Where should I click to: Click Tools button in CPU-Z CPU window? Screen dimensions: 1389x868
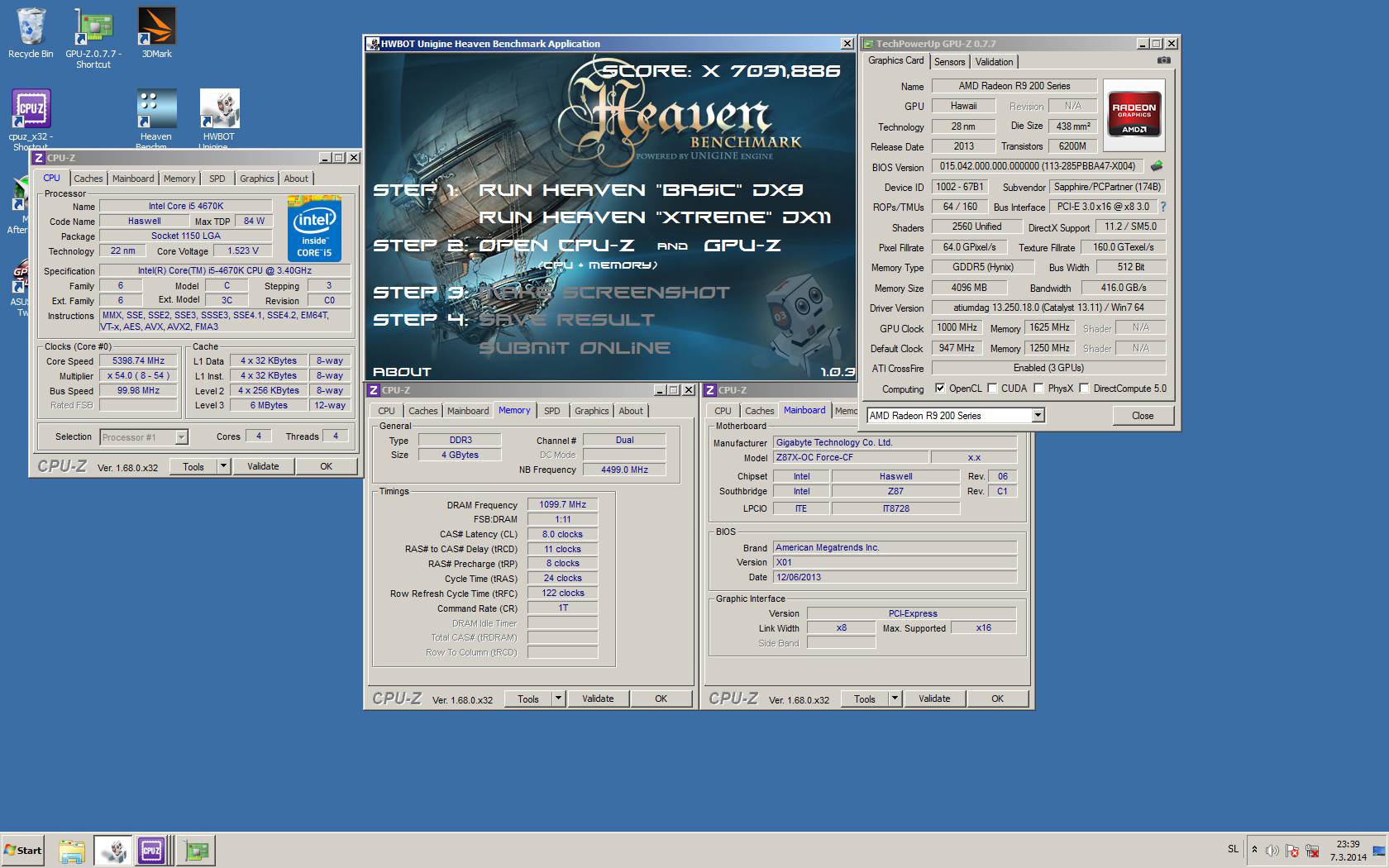[193, 466]
